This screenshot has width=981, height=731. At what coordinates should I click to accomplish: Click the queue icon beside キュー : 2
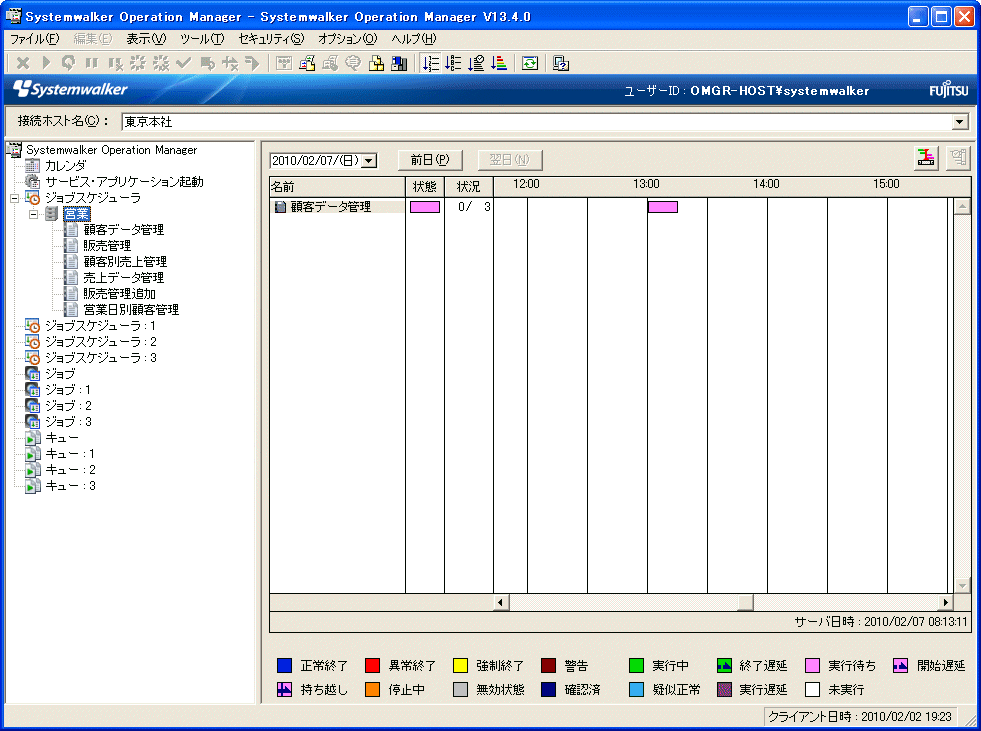pyautogui.click(x=33, y=470)
